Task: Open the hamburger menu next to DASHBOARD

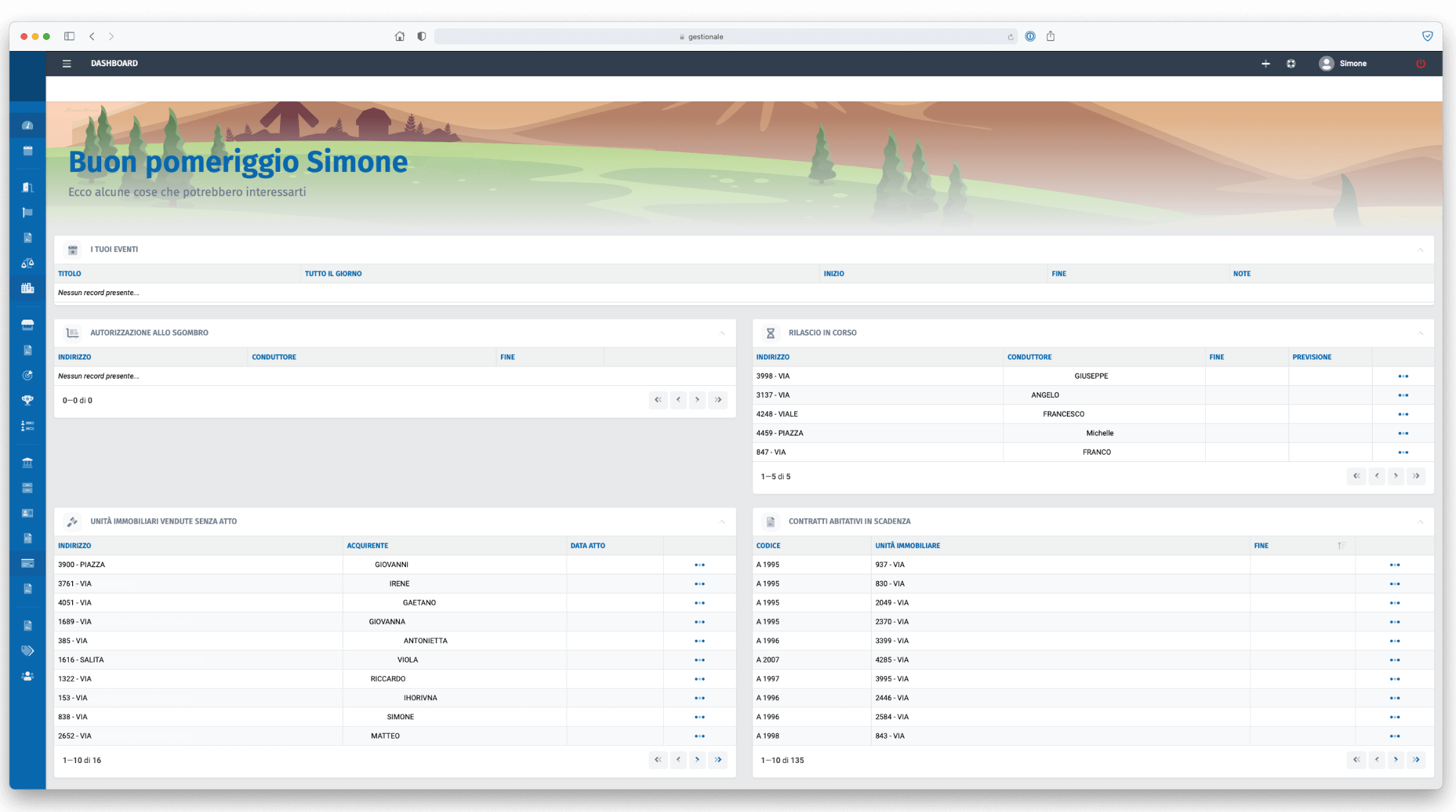Action: 67,64
